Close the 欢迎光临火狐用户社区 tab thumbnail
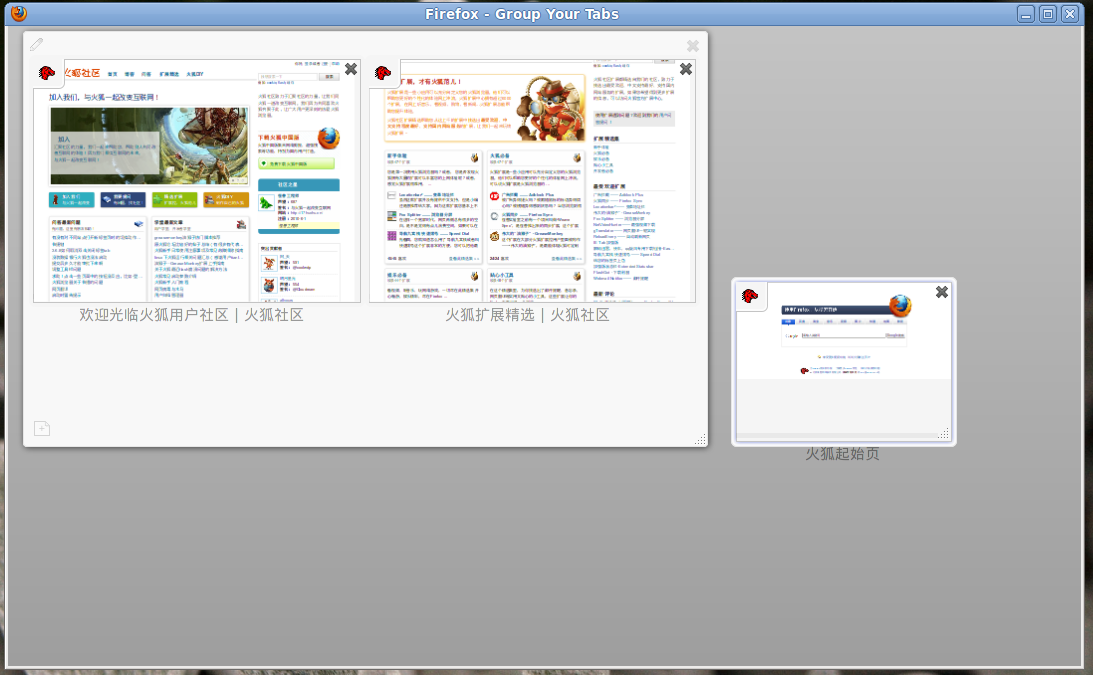 point(351,69)
